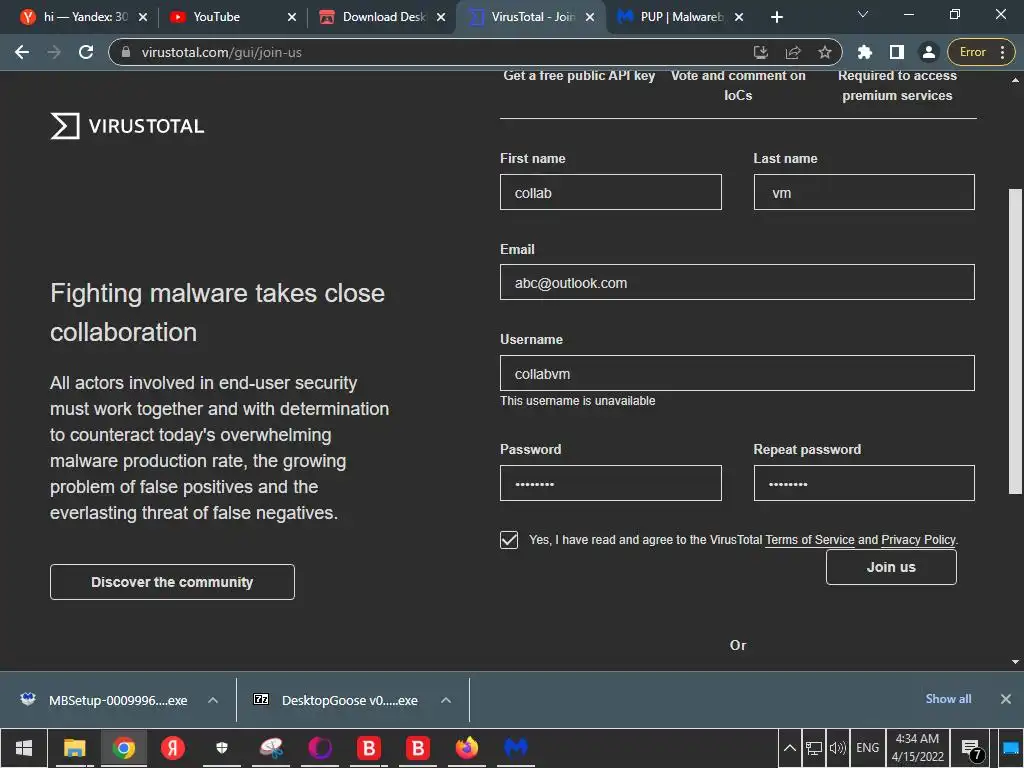Viewport: 1024px width, 768px height.
Task: Click the Join us button
Action: click(x=891, y=567)
